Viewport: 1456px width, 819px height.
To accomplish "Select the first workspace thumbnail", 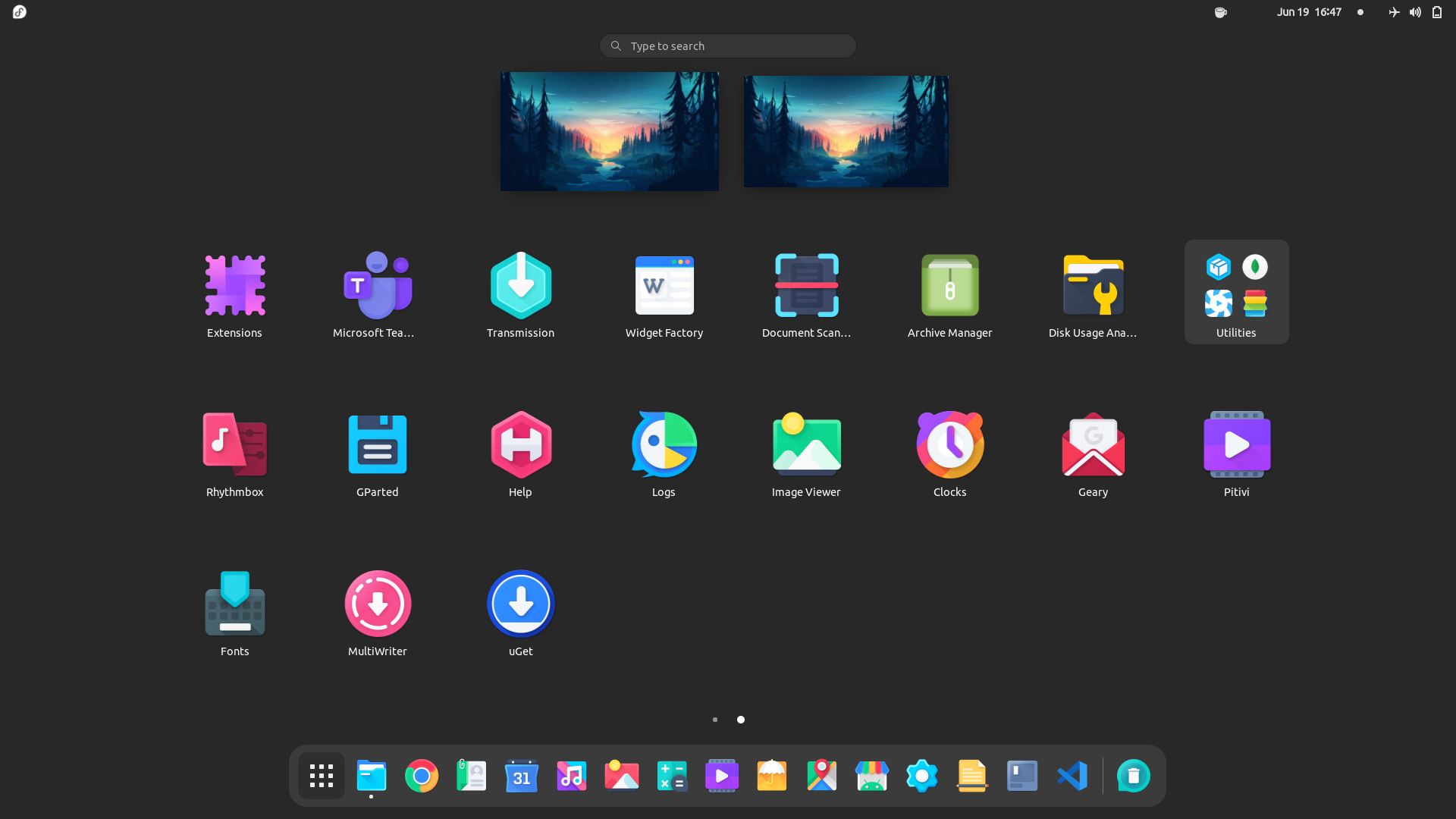I will [610, 131].
